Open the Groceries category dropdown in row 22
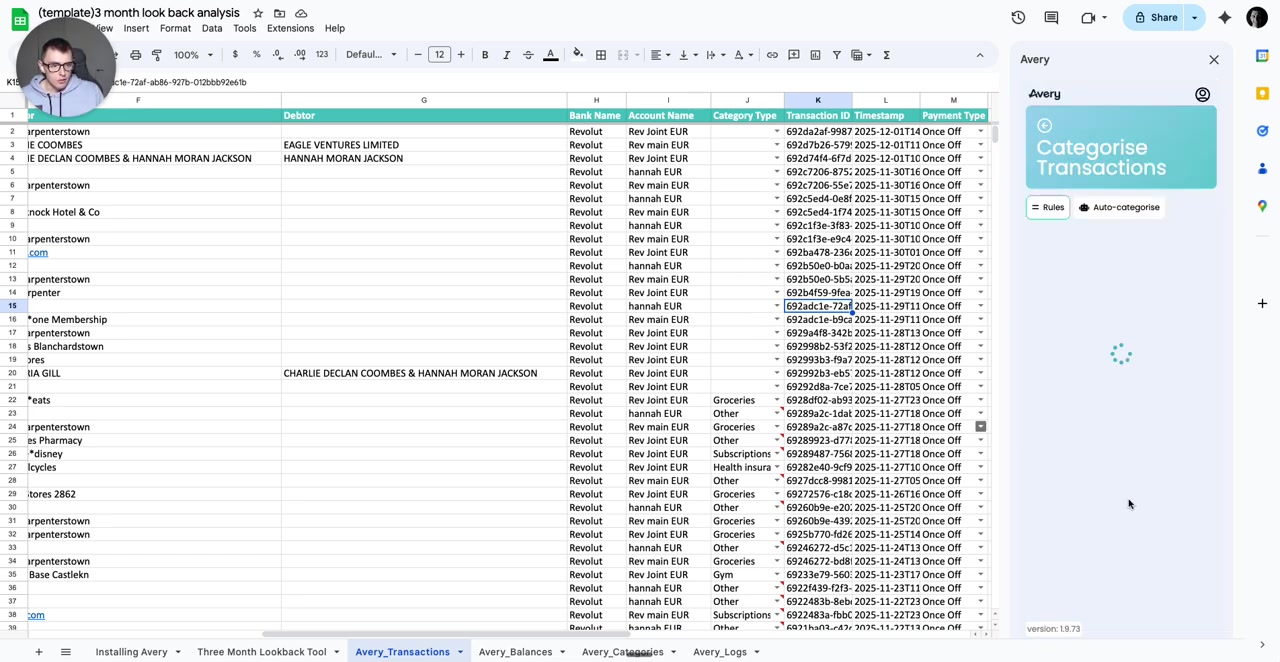Image resolution: width=1280 pixels, height=662 pixels. [777, 400]
